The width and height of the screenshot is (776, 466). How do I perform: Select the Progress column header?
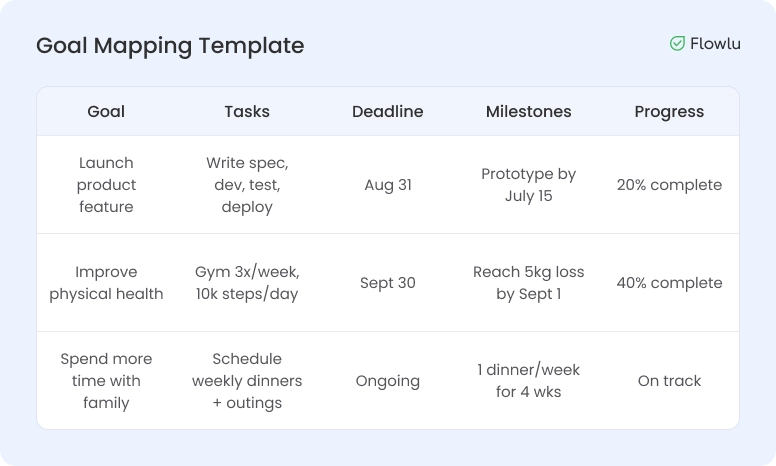point(669,112)
